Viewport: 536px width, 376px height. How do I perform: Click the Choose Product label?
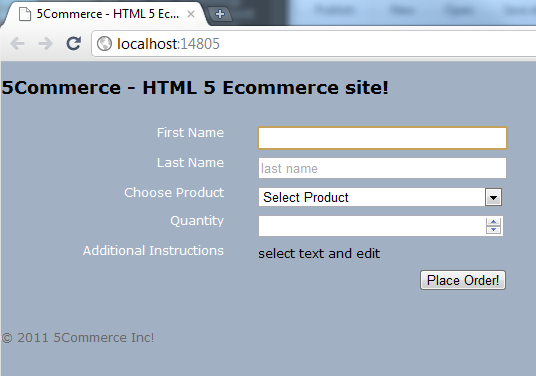tap(174, 193)
